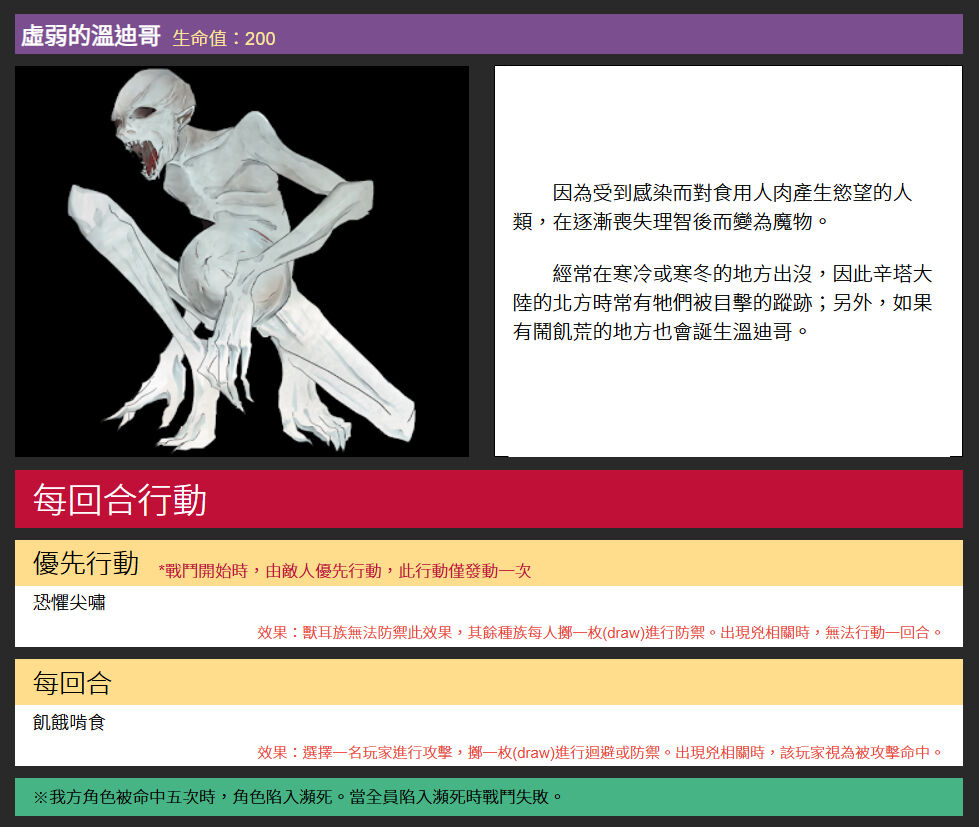Image resolution: width=979 pixels, height=827 pixels.
Task: Click the skill name 飢餓啃食
Action: [x=69, y=722]
